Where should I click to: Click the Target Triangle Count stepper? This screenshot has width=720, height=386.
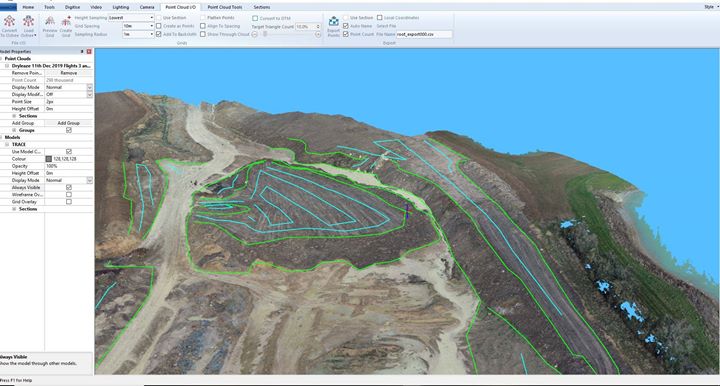point(318,27)
